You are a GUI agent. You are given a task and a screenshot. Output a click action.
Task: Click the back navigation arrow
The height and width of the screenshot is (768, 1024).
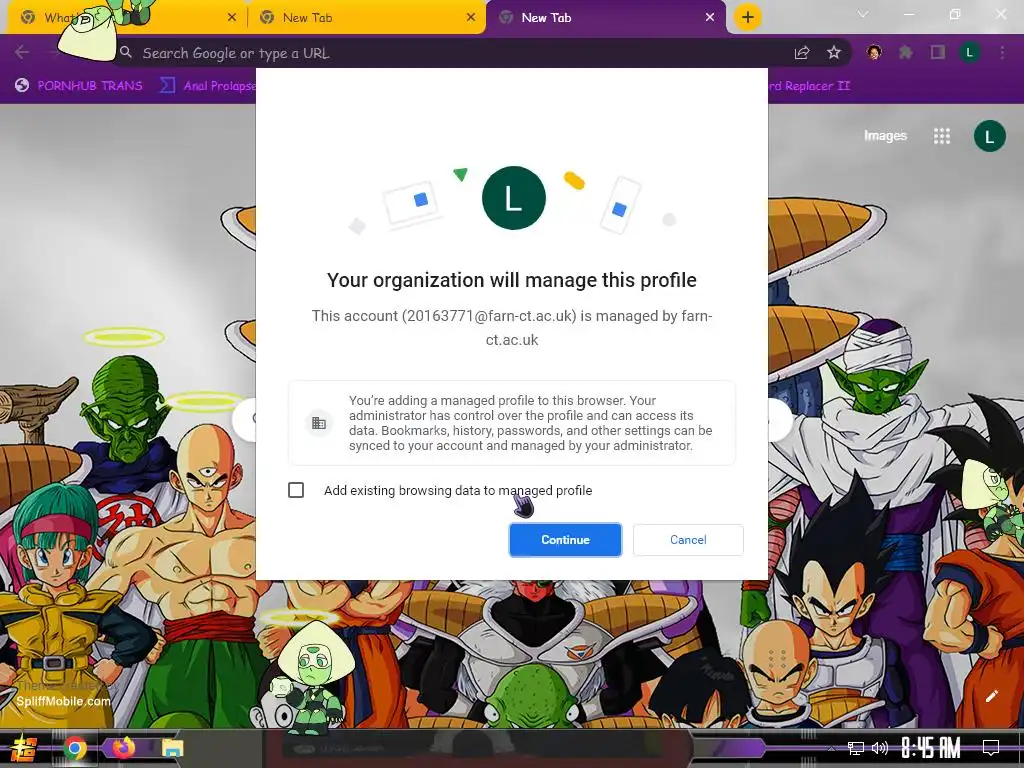[22, 52]
